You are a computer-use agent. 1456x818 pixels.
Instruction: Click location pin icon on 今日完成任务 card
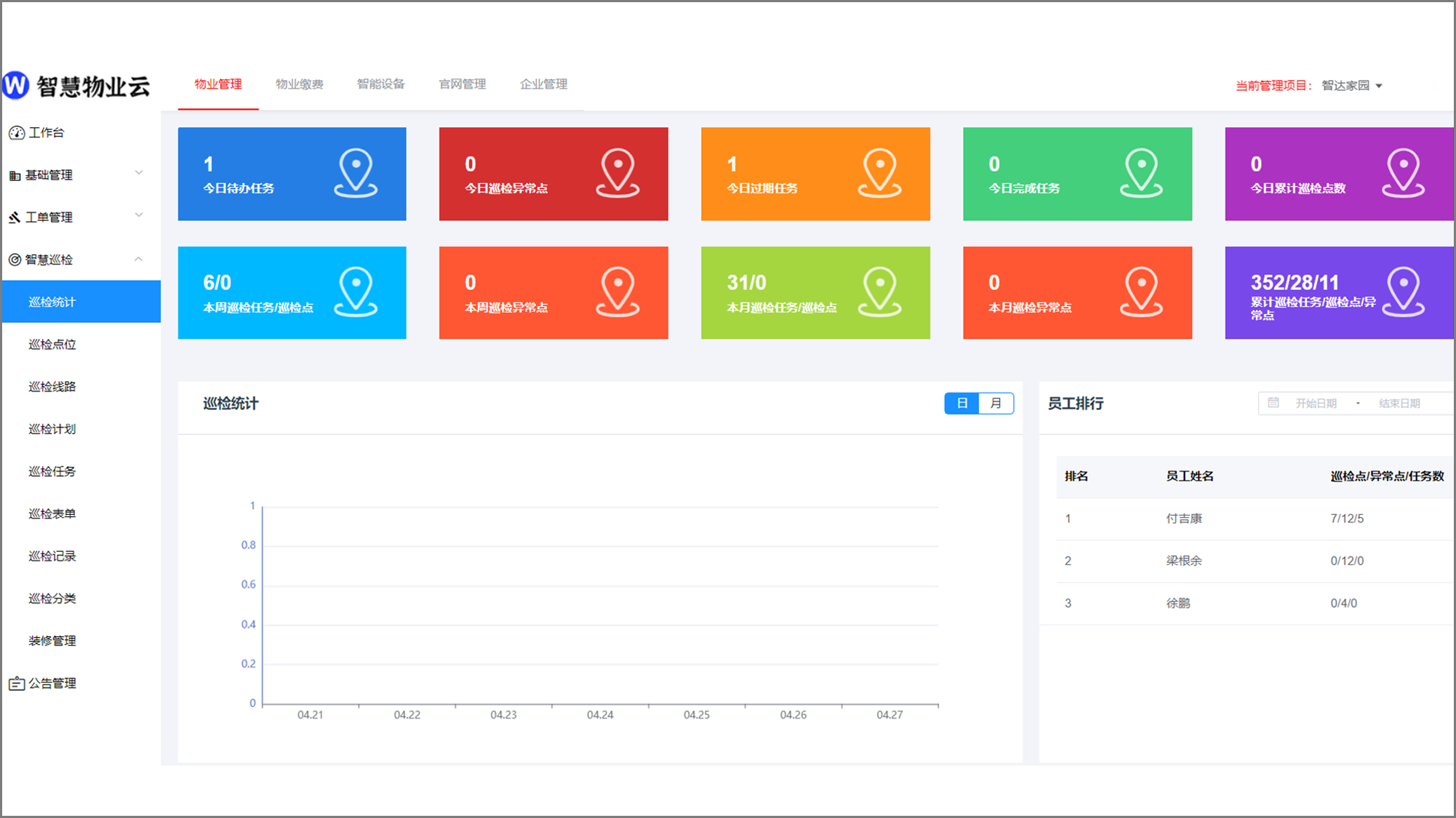click(x=1141, y=172)
